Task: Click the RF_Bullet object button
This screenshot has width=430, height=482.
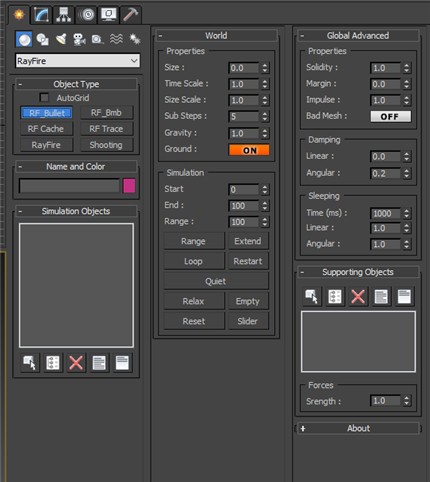Action: click(x=46, y=113)
